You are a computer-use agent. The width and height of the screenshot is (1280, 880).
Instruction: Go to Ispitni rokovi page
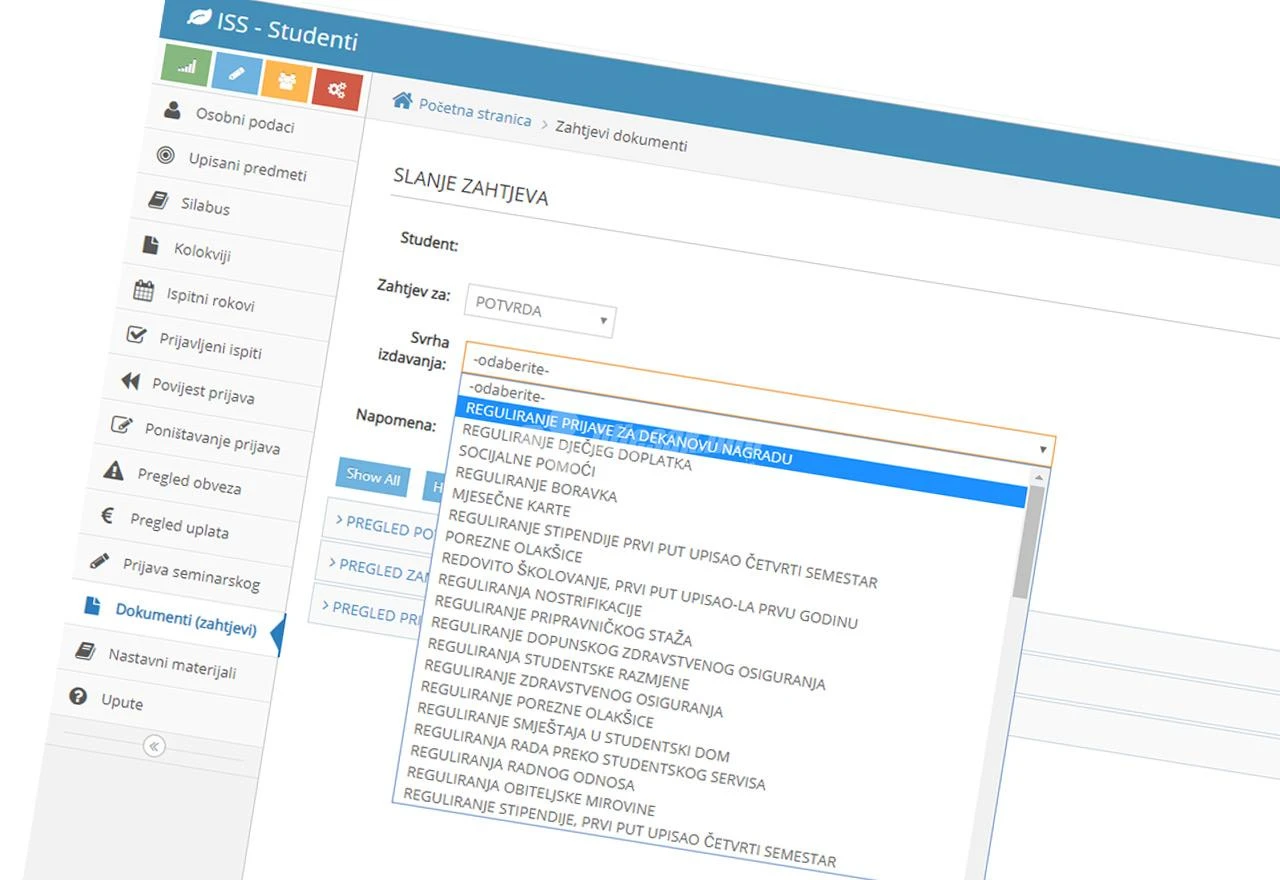(x=211, y=299)
